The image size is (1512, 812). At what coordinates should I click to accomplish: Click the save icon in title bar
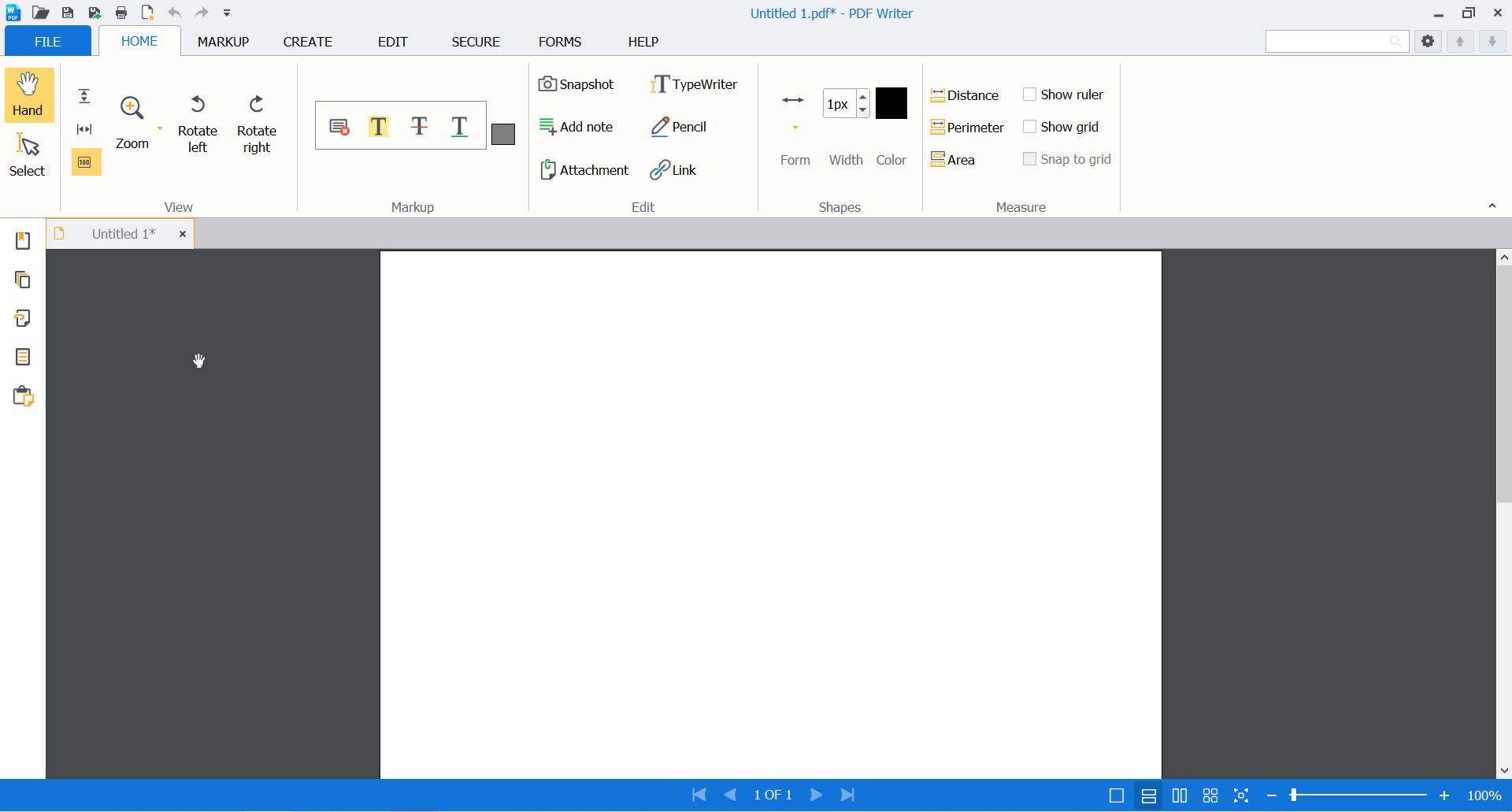(x=68, y=13)
